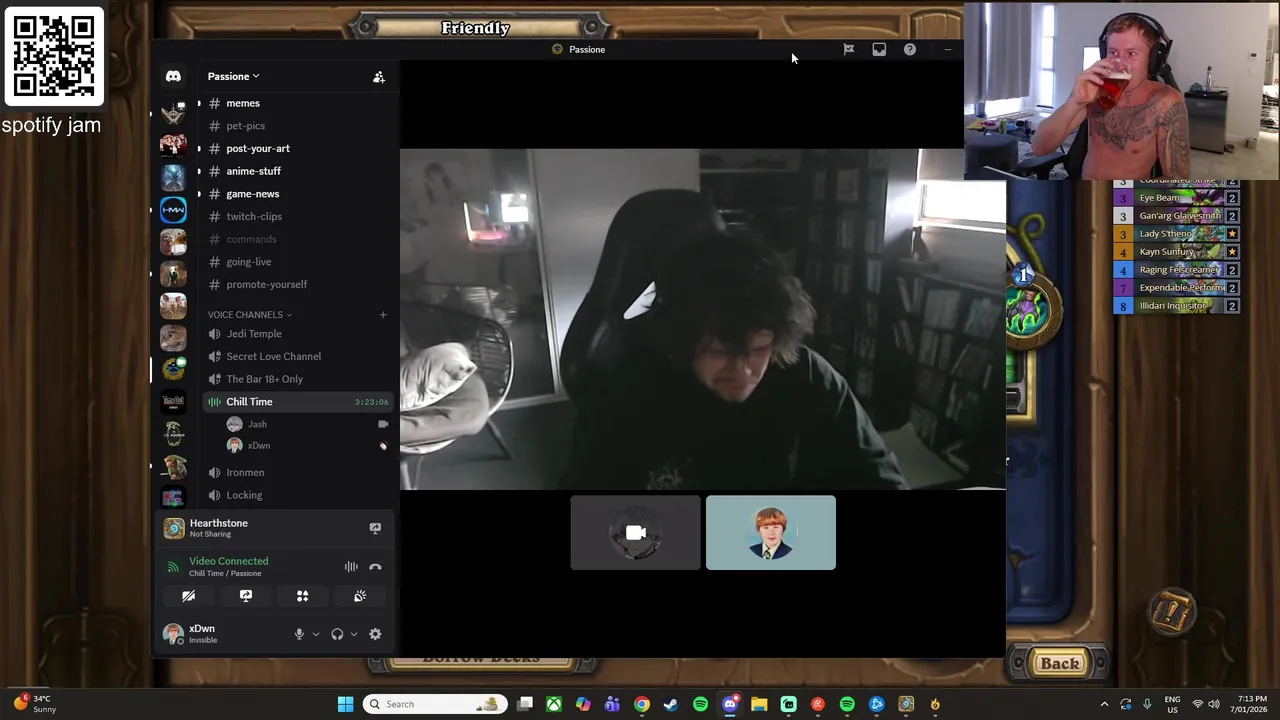This screenshot has height=720, width=1280.
Task: Expand Passione server menu
Action: 233,76
